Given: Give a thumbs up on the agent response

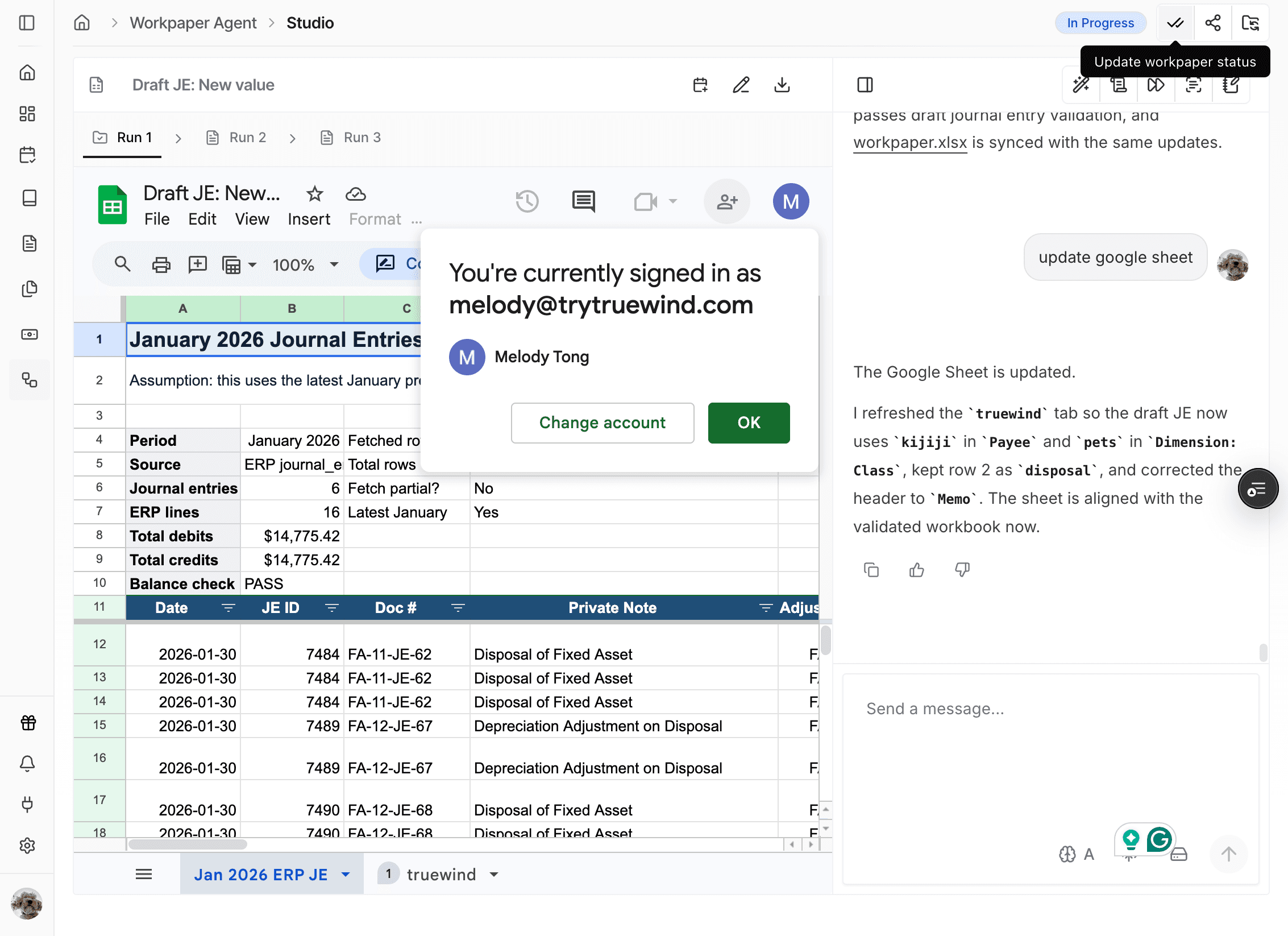Looking at the screenshot, I should [916, 570].
